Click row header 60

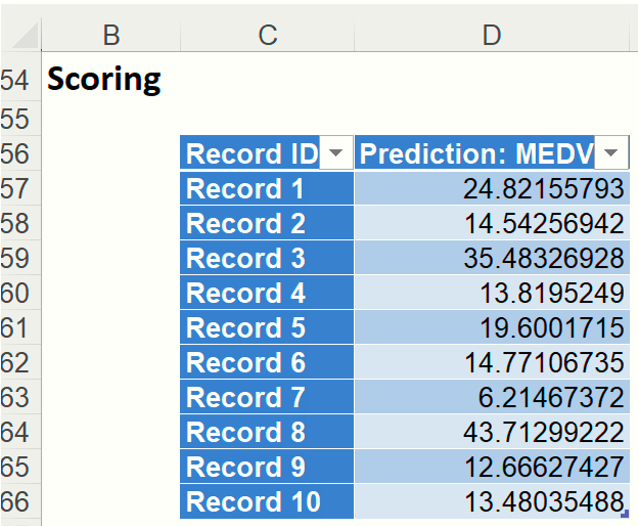tap(17, 293)
